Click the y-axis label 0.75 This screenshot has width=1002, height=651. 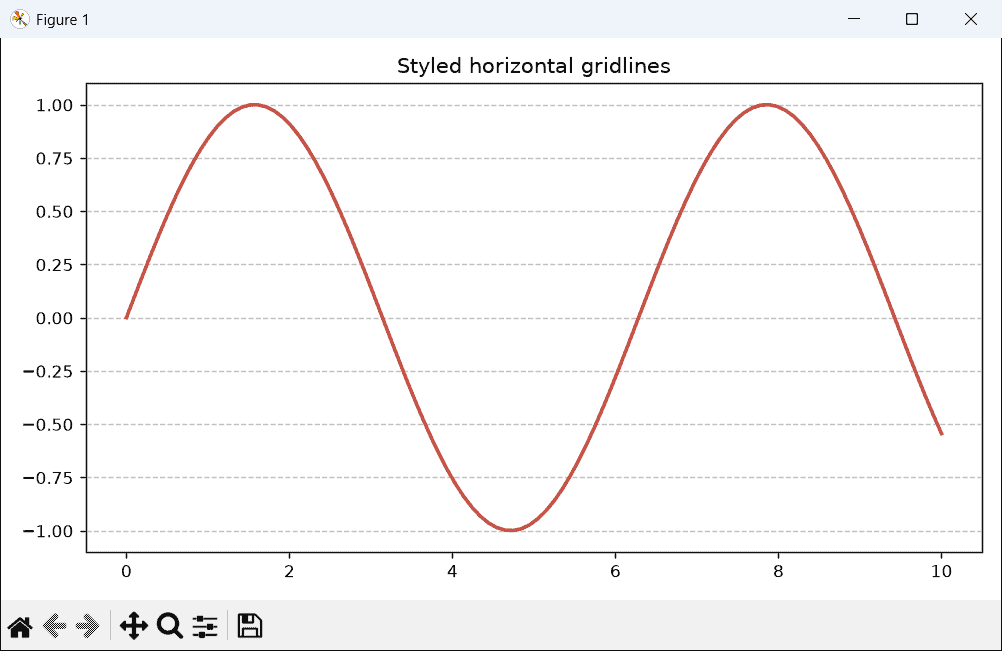(54, 158)
